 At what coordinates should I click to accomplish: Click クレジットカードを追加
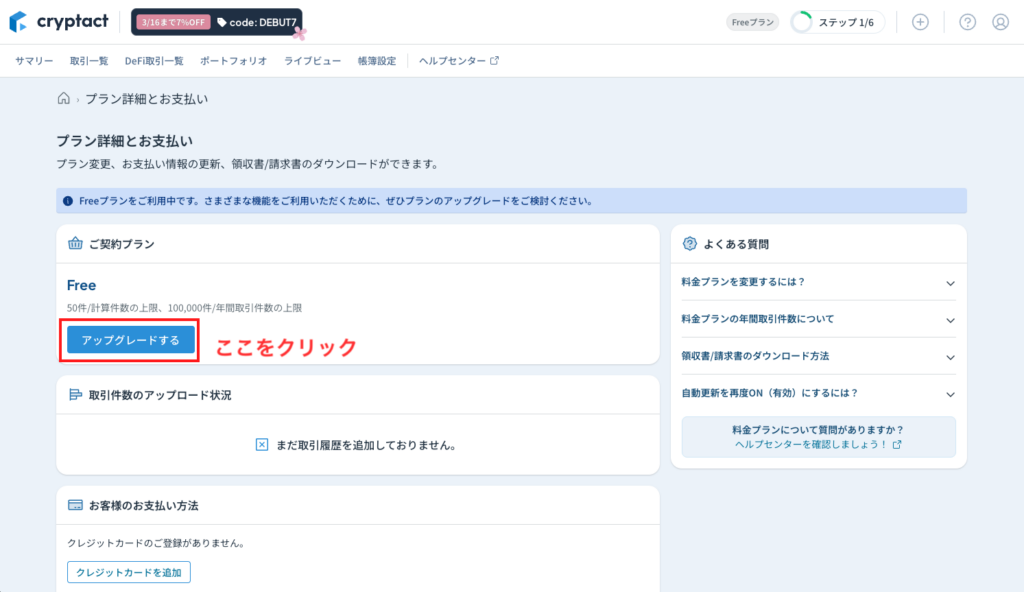click(x=129, y=571)
